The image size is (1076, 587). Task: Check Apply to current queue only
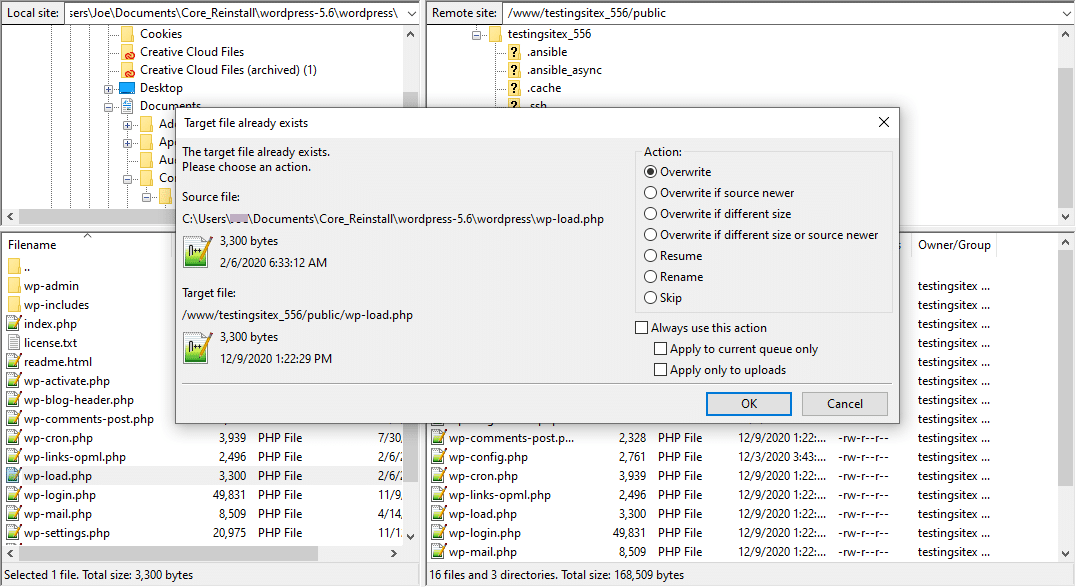(660, 349)
